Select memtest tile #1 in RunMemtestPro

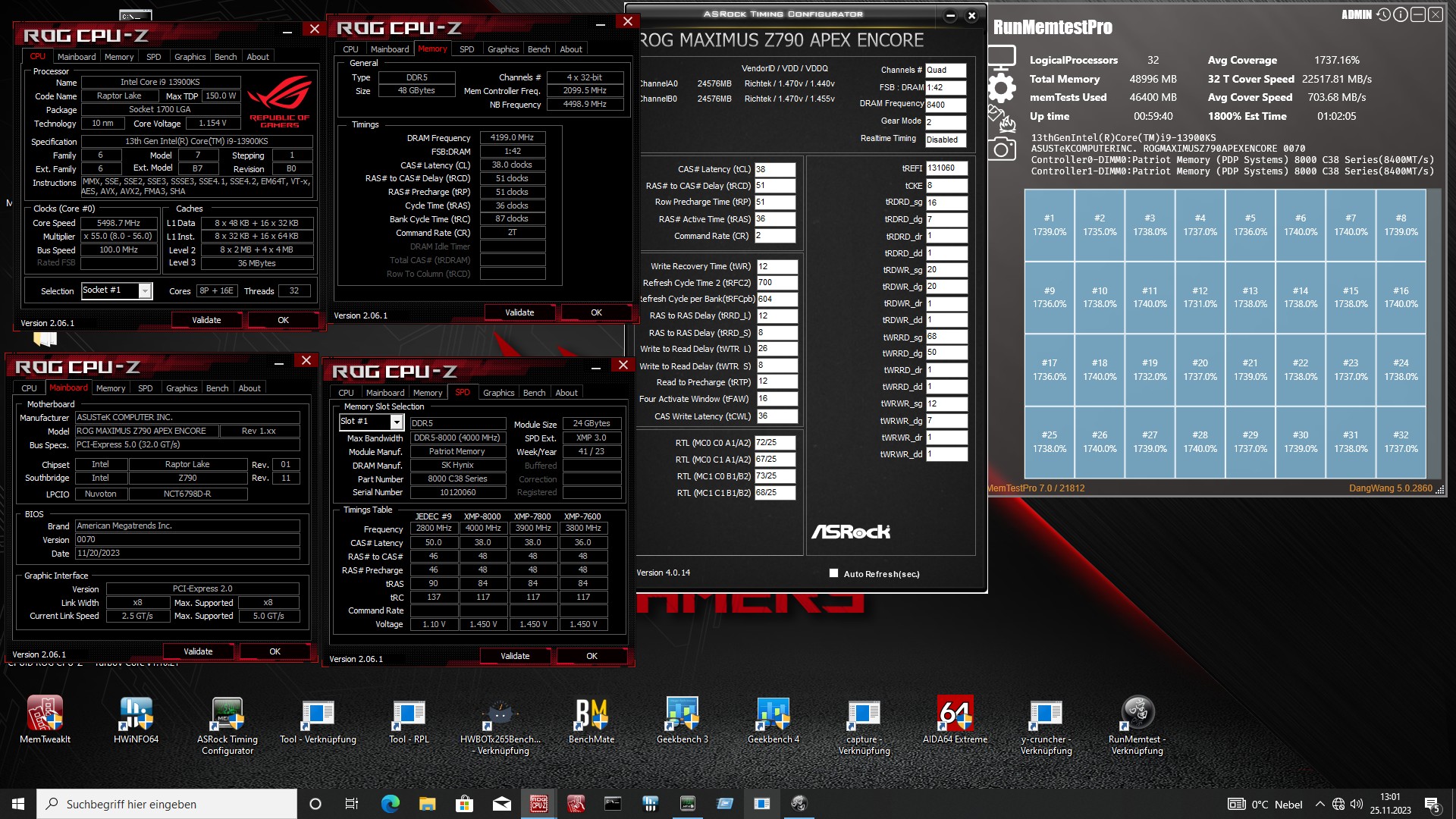pyautogui.click(x=1049, y=224)
